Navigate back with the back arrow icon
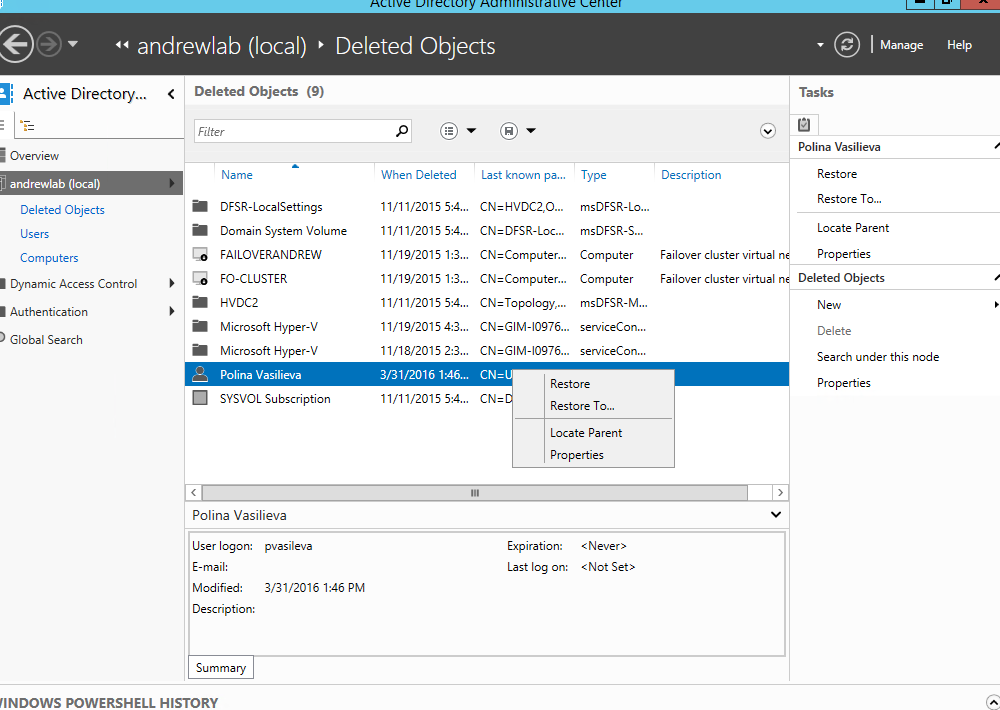Viewport: 1000px width, 710px height. coord(16,44)
